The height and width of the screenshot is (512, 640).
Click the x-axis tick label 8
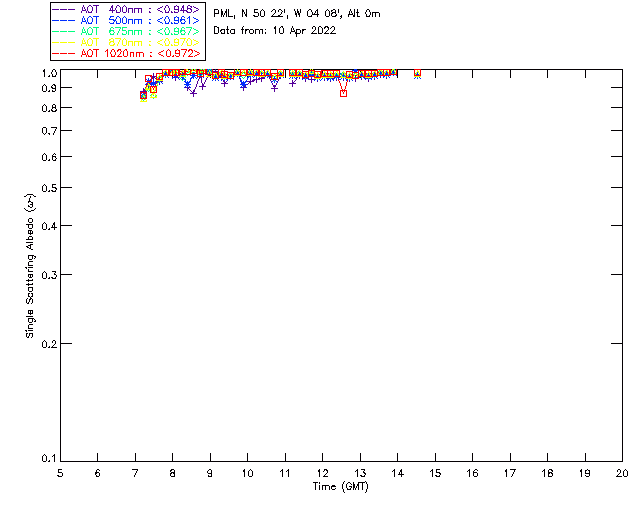click(173, 473)
